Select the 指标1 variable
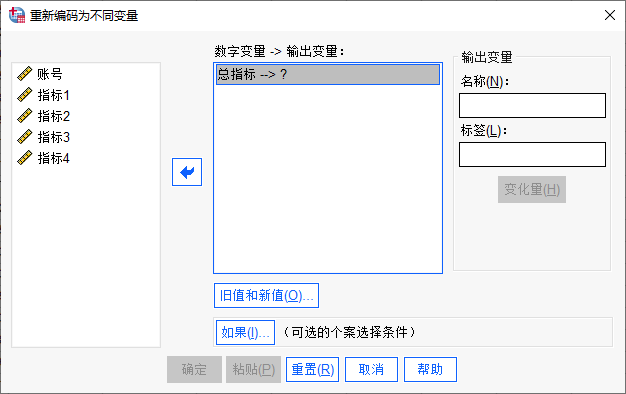 [x=53, y=95]
